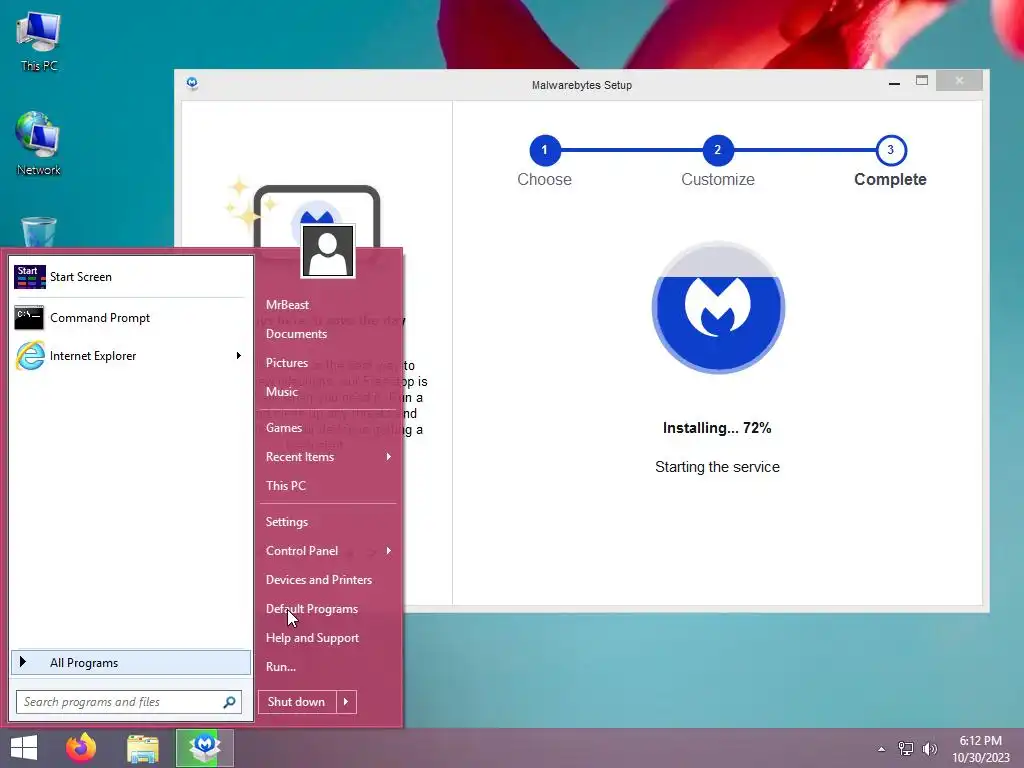This screenshot has height=768, width=1024.
Task: Click step 2 Customize circle in setup
Action: point(718,150)
